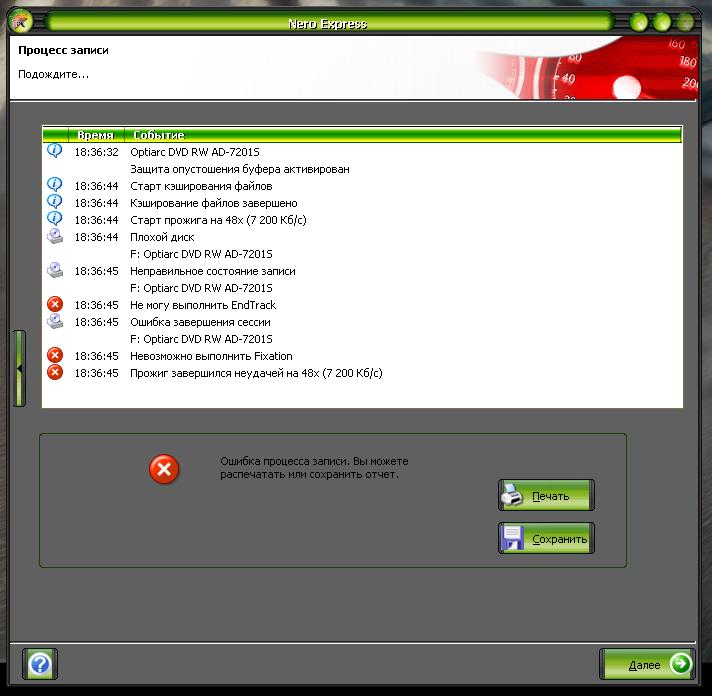Click info icon for Кэширование файлов завершено
Viewport: 712px width, 696px height.
tap(54, 201)
